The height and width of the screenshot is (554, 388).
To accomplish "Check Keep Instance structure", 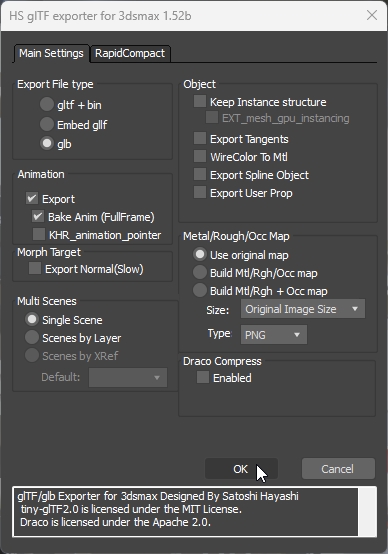I will click(x=200, y=101).
